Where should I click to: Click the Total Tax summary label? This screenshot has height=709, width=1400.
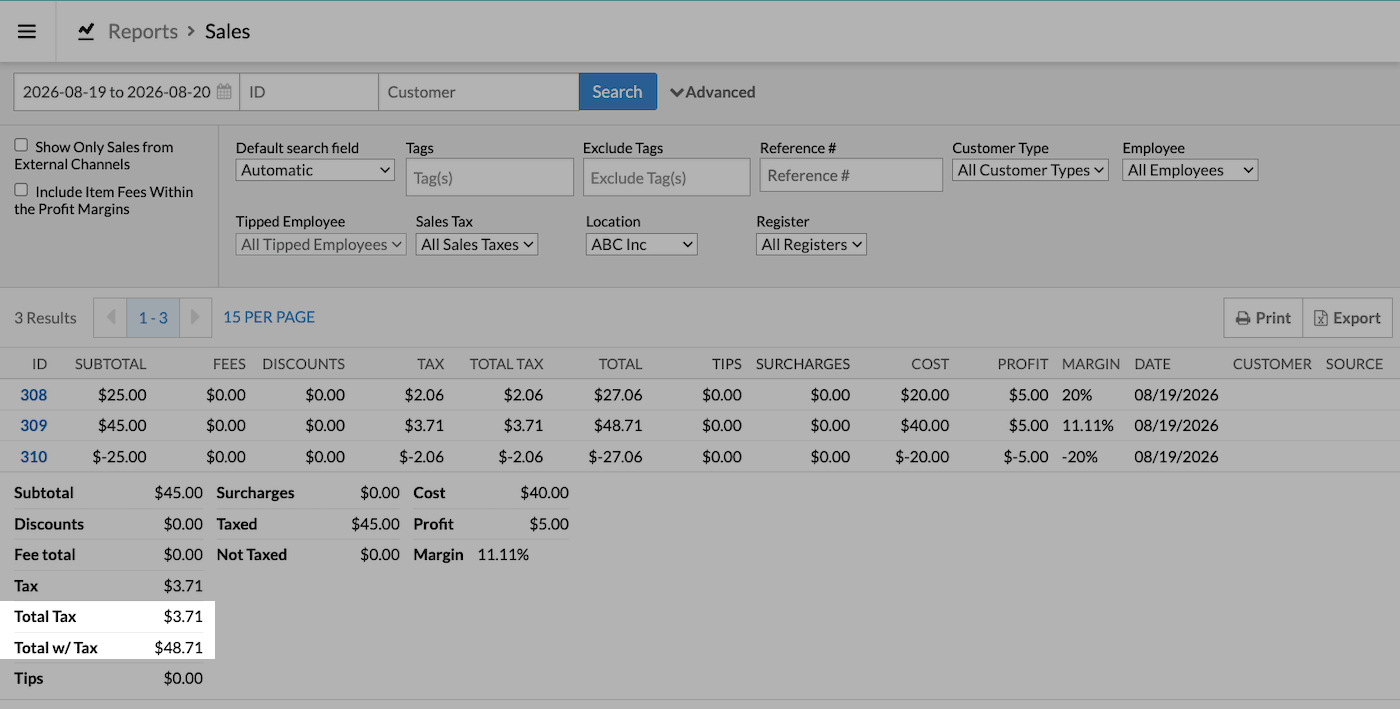[45, 616]
